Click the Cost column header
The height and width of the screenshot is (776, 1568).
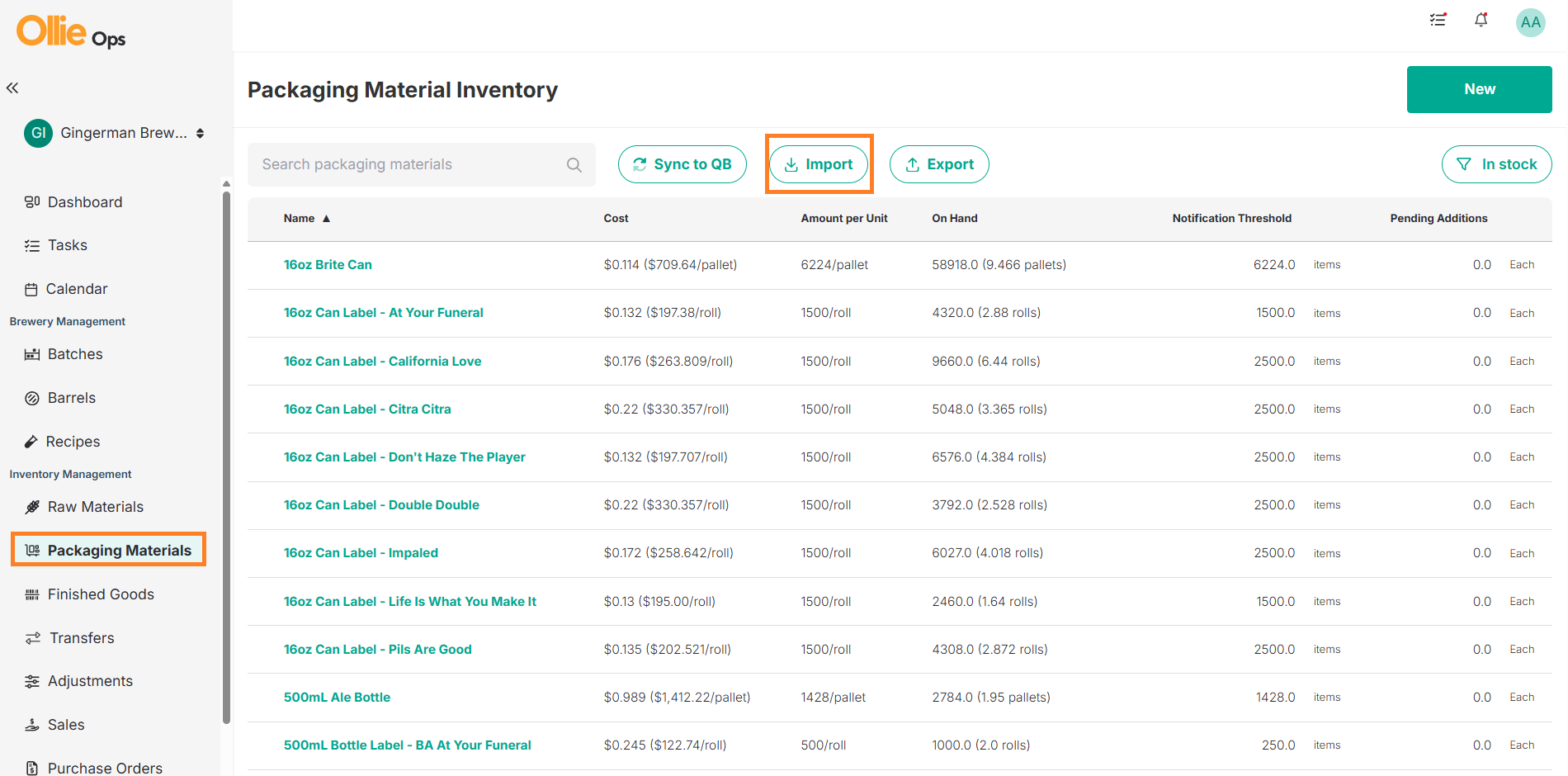coord(616,219)
